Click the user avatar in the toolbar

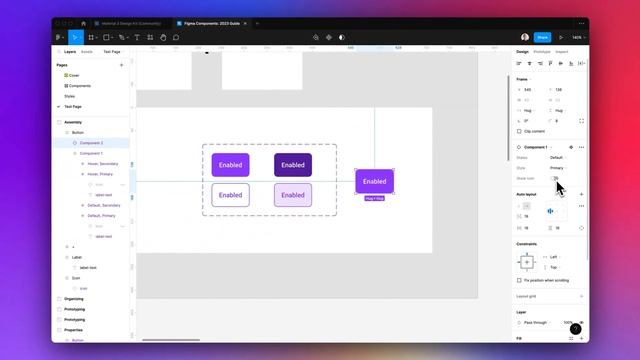point(525,37)
